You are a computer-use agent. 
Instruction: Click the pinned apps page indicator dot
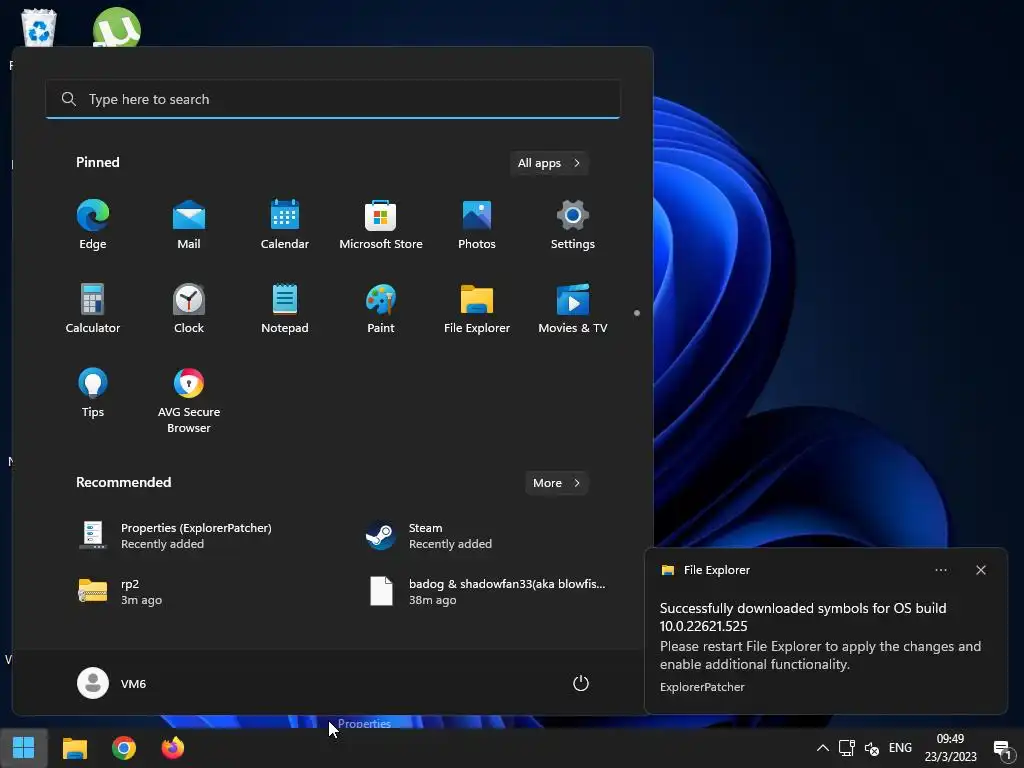coord(637,313)
